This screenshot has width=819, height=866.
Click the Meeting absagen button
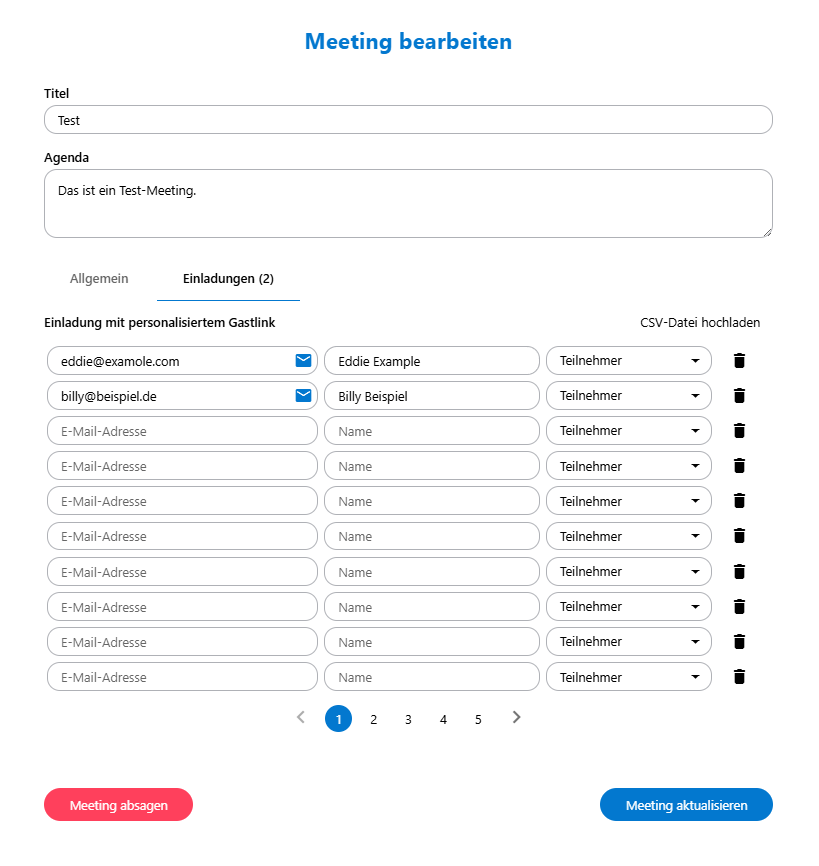(118, 805)
